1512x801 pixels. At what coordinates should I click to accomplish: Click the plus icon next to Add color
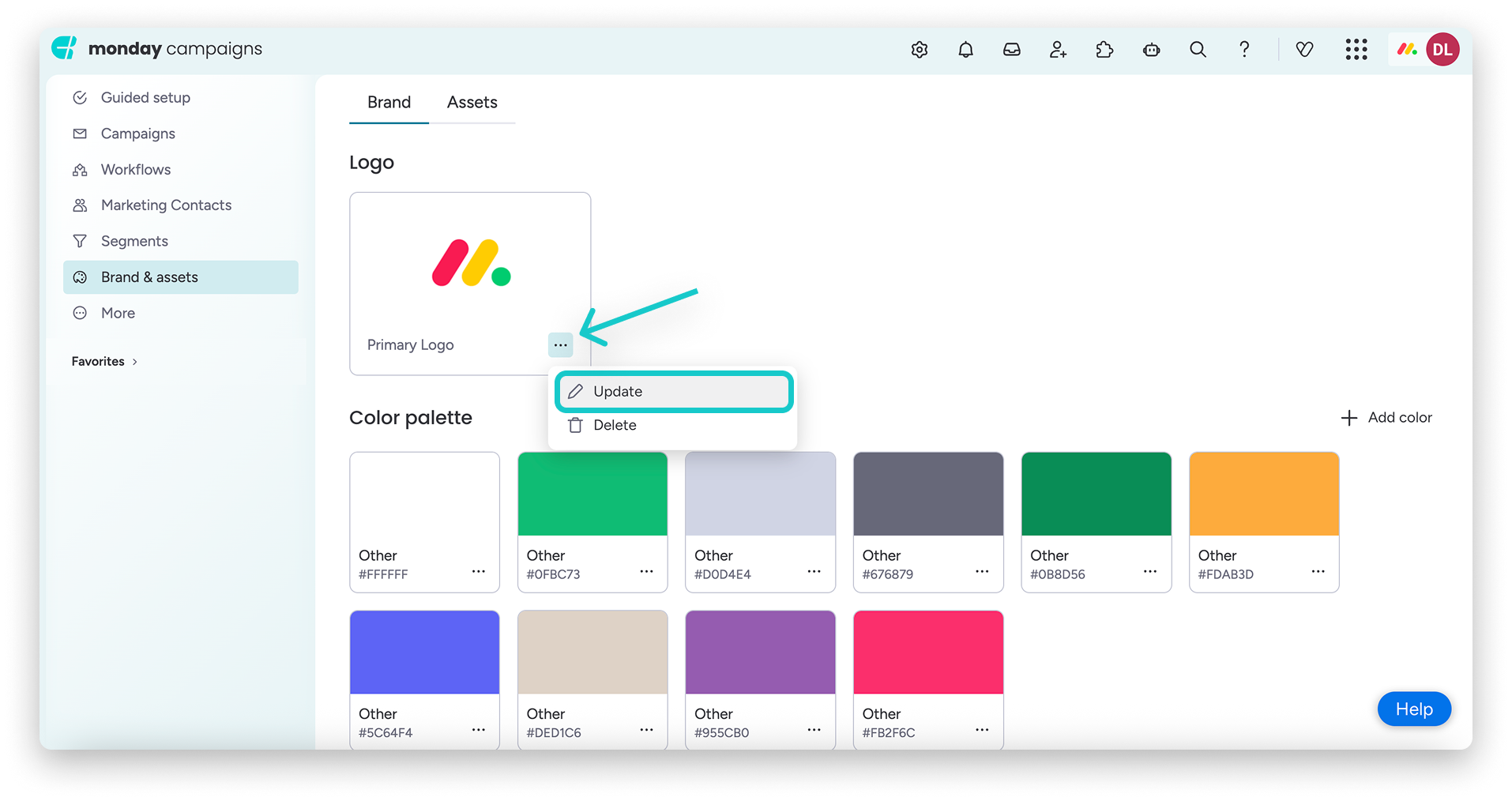[1349, 418]
